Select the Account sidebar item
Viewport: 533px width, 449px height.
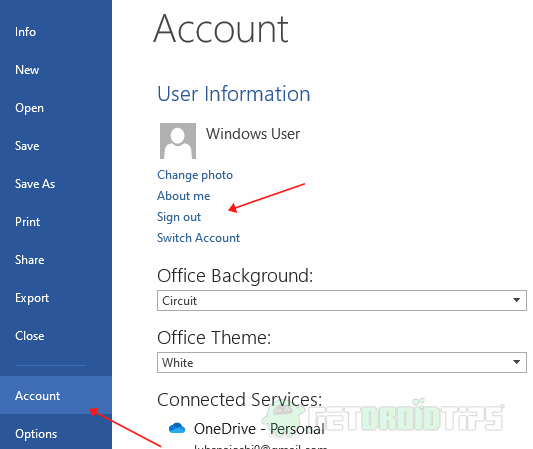56,395
